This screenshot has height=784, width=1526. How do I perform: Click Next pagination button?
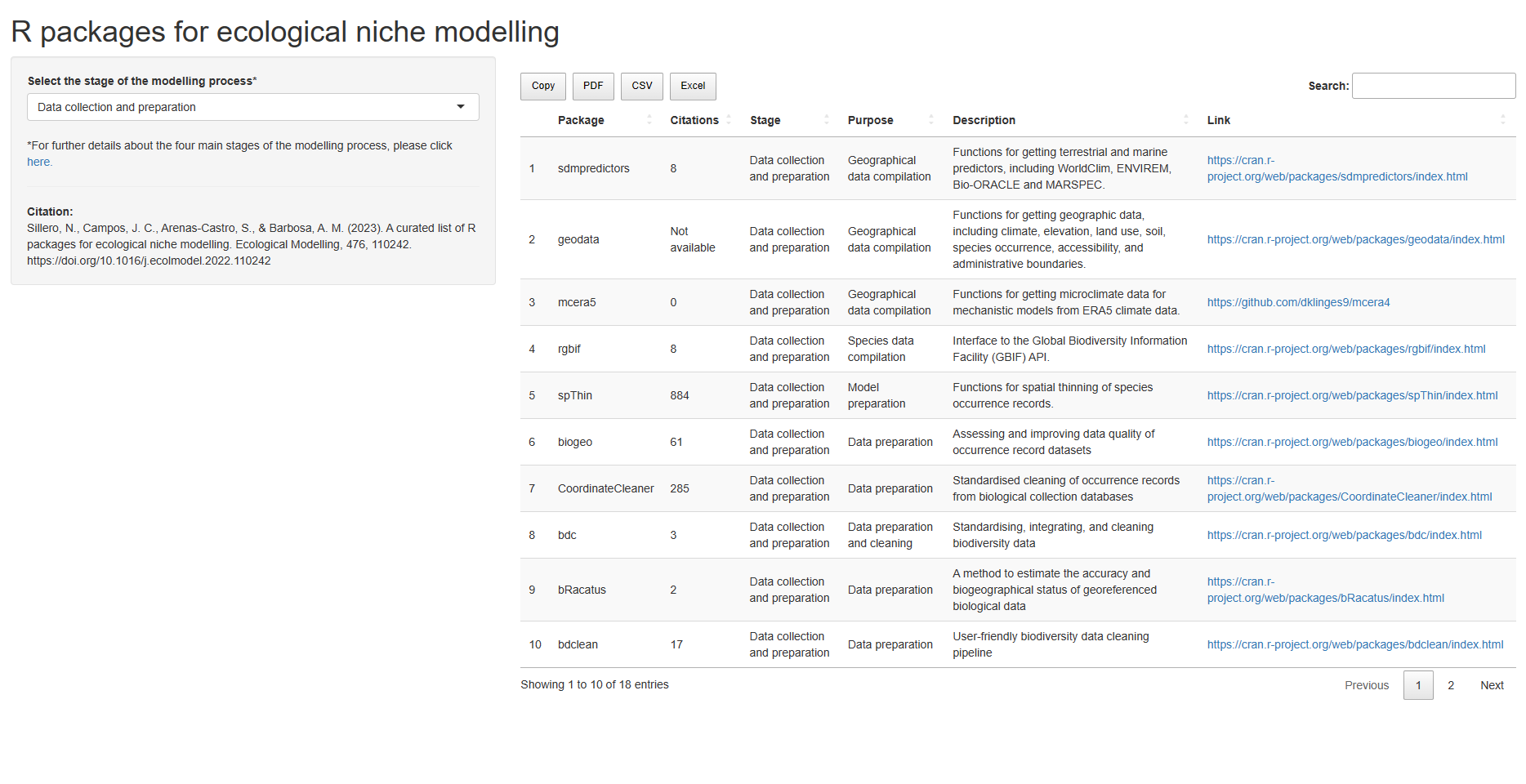coord(1492,685)
